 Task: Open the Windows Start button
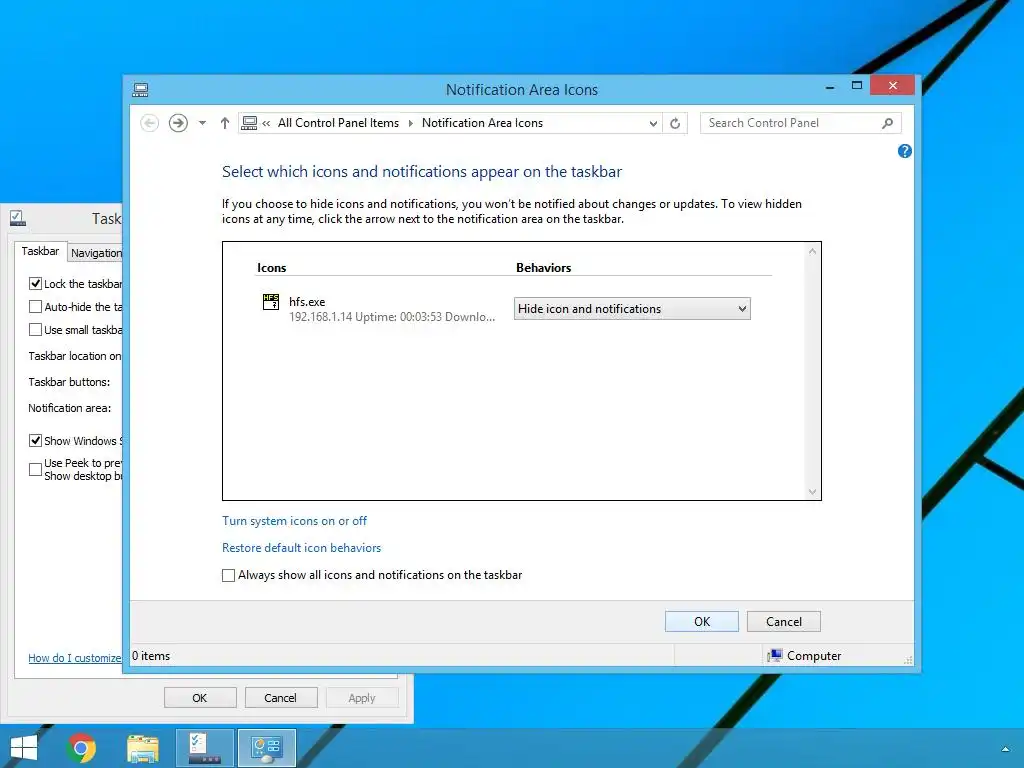[24, 748]
